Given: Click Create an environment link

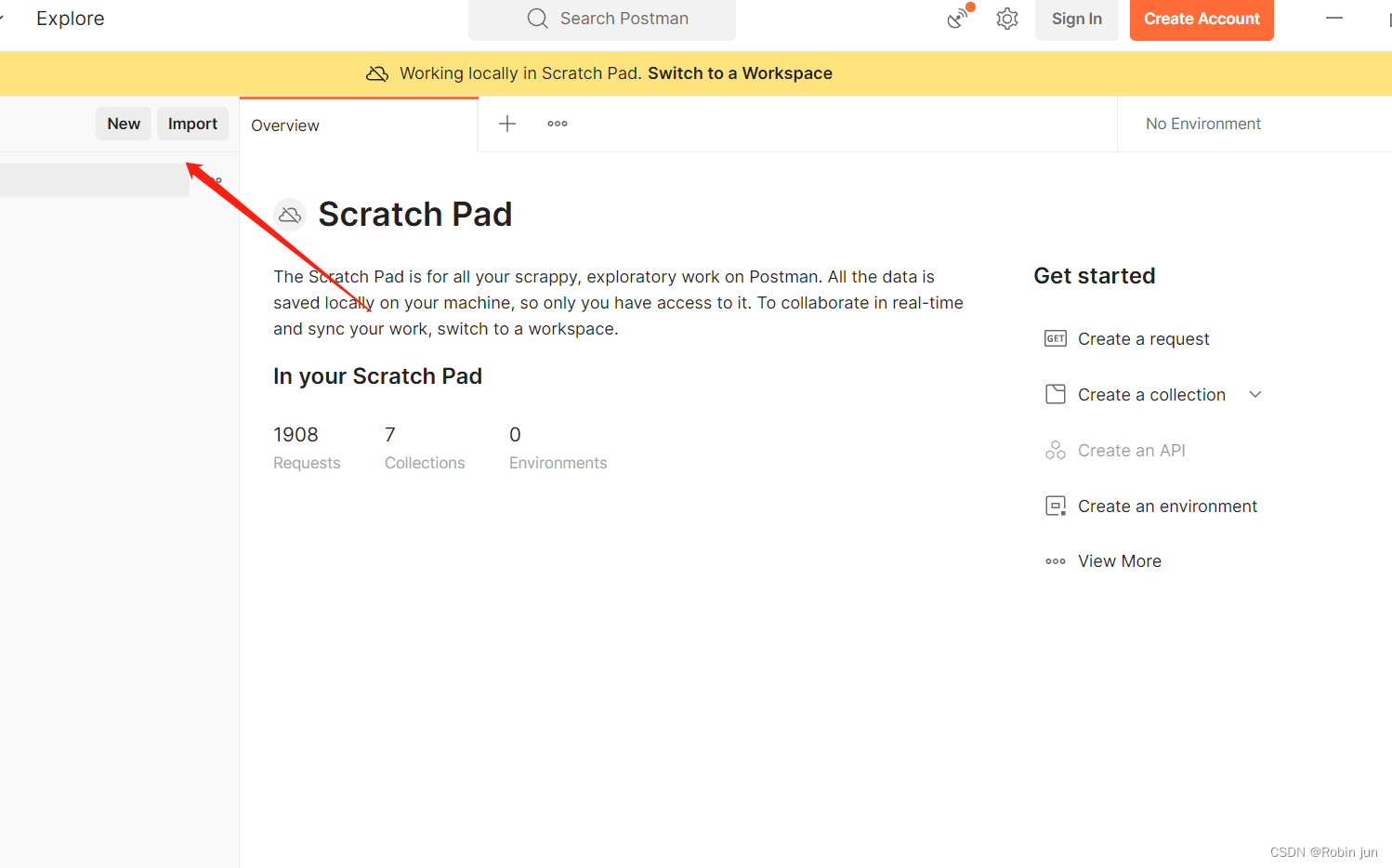Looking at the screenshot, I should pos(1167,506).
